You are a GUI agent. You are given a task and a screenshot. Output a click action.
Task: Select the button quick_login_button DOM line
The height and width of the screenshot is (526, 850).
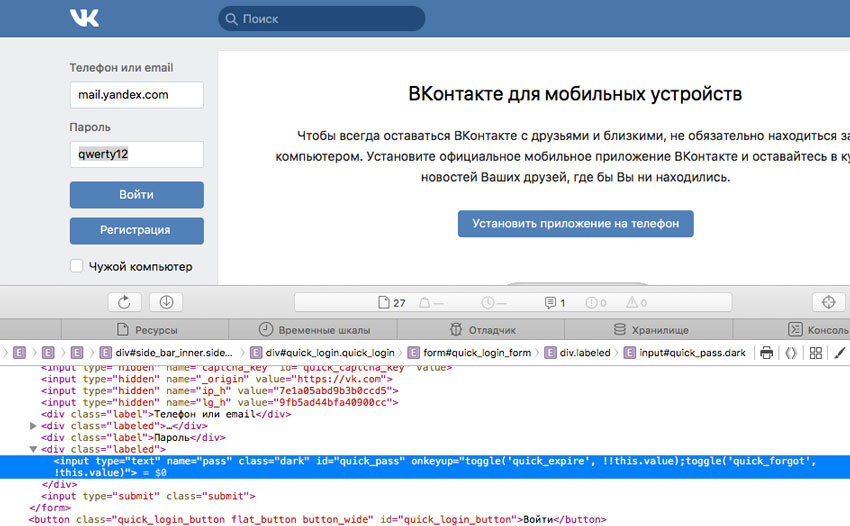[x=318, y=519]
